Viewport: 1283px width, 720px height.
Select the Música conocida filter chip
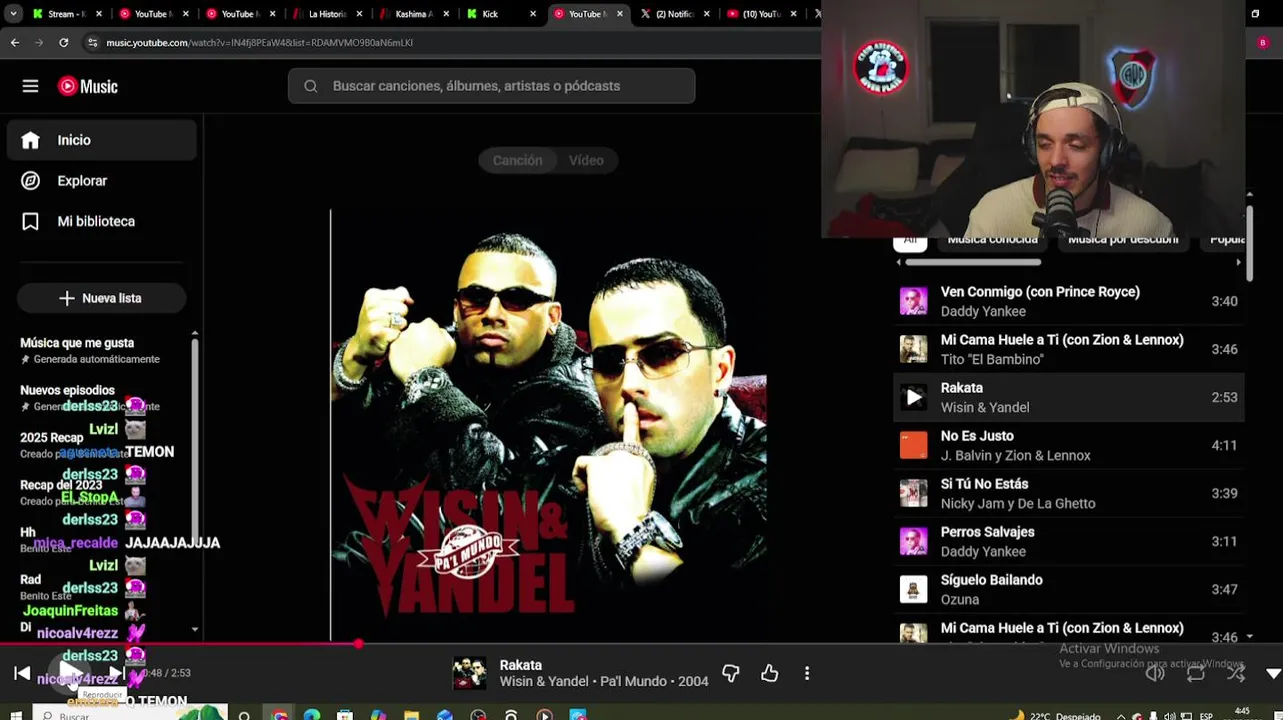tap(992, 240)
